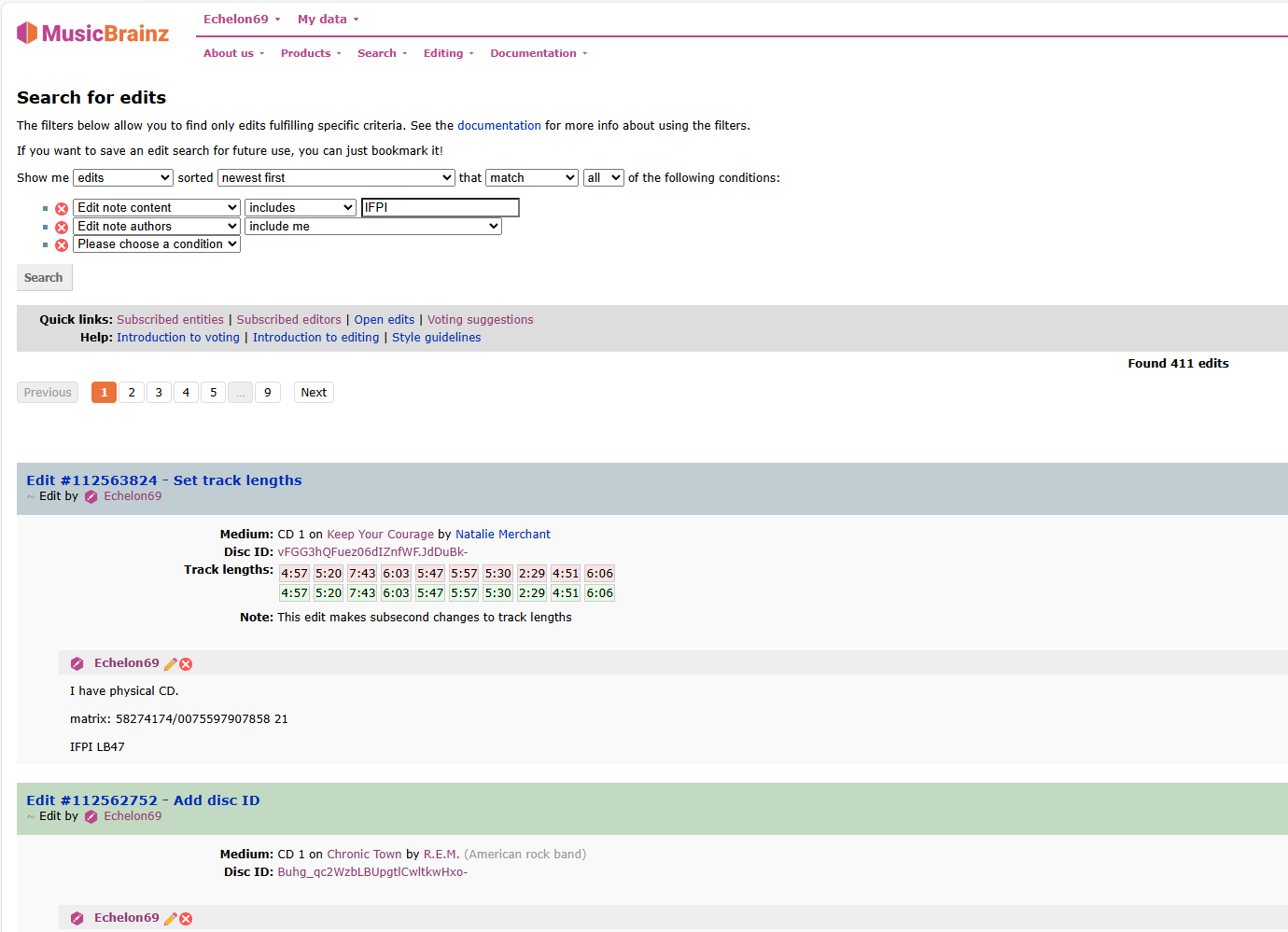Click the note author badge icon in edit #112563824
The width and height of the screenshot is (1288, 932).
(x=77, y=664)
